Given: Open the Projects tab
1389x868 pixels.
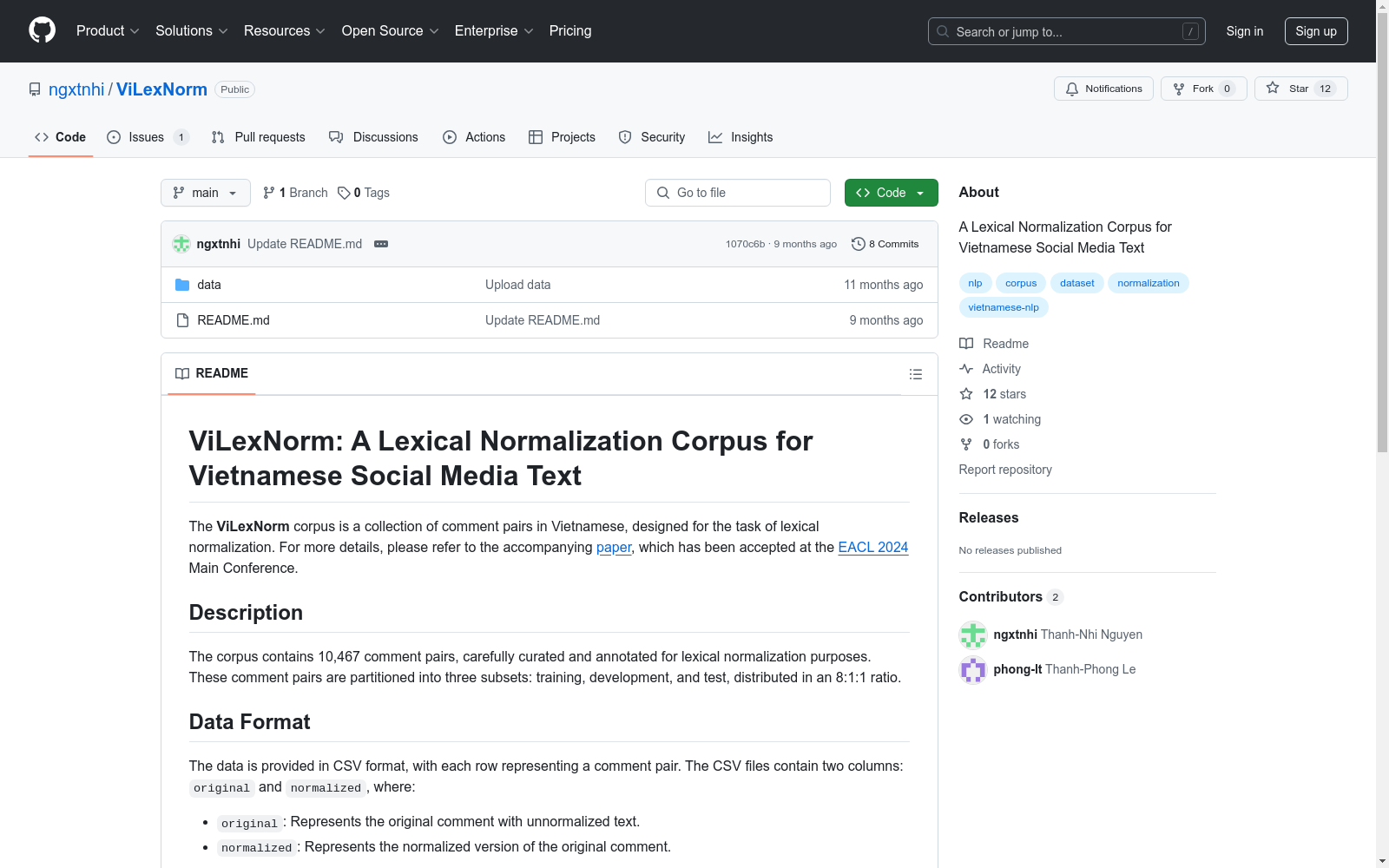Looking at the screenshot, I should 562,137.
